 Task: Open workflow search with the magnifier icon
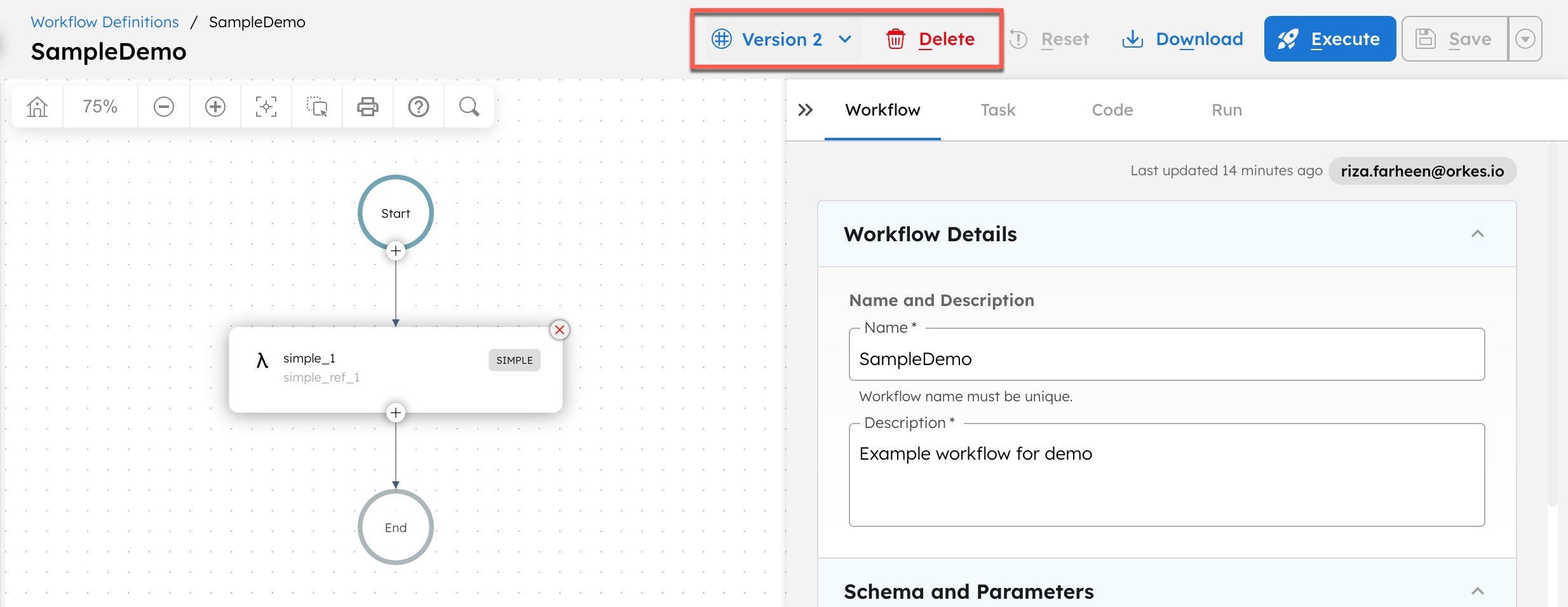(469, 106)
